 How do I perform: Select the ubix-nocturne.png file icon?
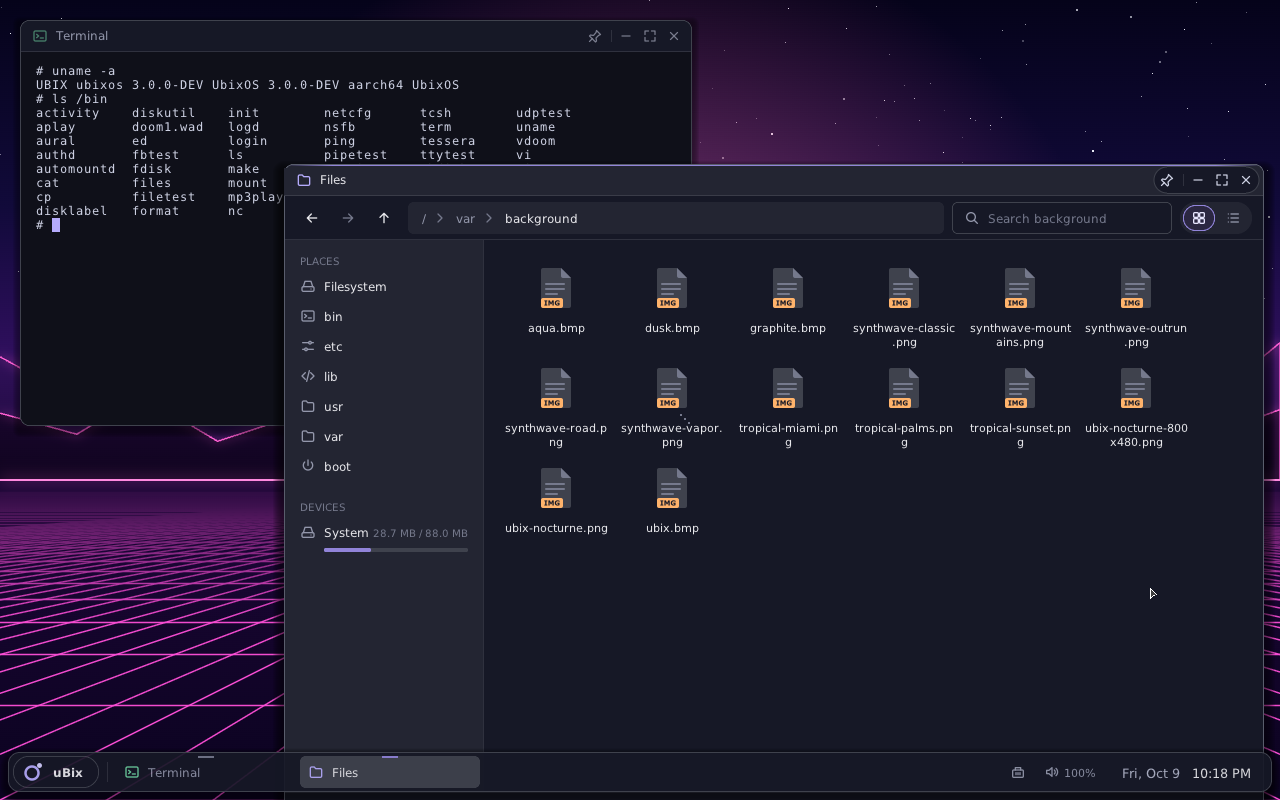point(556,488)
